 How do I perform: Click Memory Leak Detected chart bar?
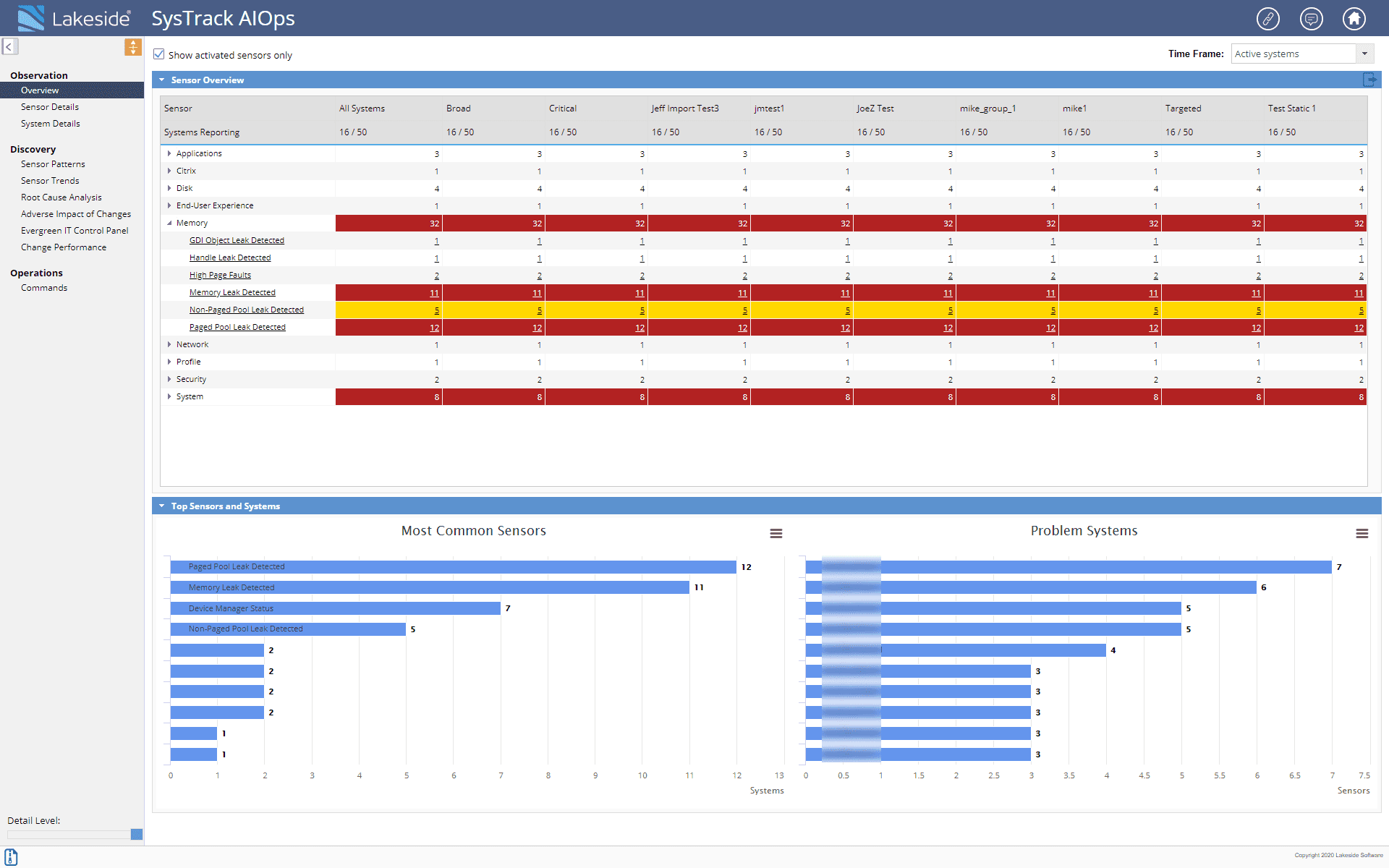pyautogui.click(x=430, y=587)
